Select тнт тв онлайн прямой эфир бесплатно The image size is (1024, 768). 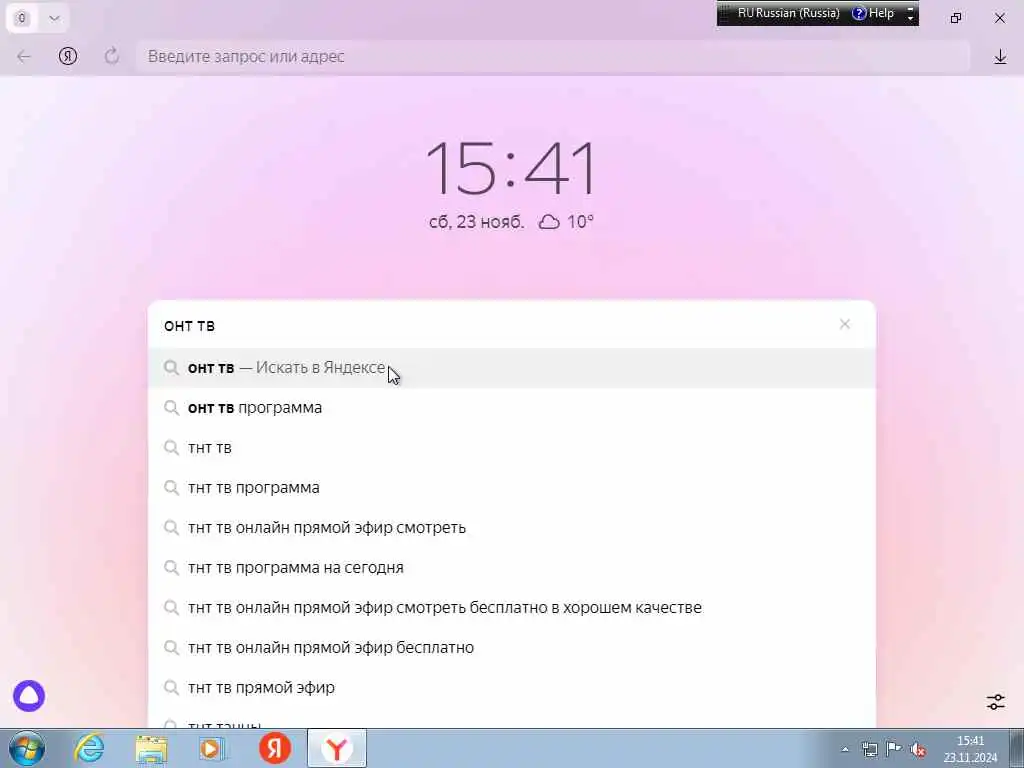click(512, 648)
